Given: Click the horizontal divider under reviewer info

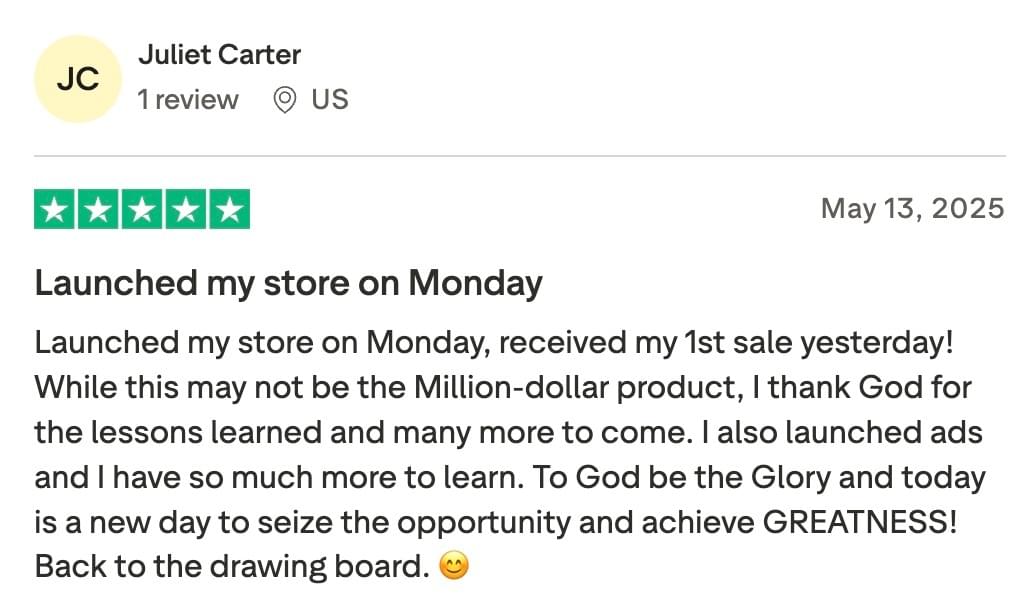Looking at the screenshot, I should pyautogui.click(x=520, y=157).
